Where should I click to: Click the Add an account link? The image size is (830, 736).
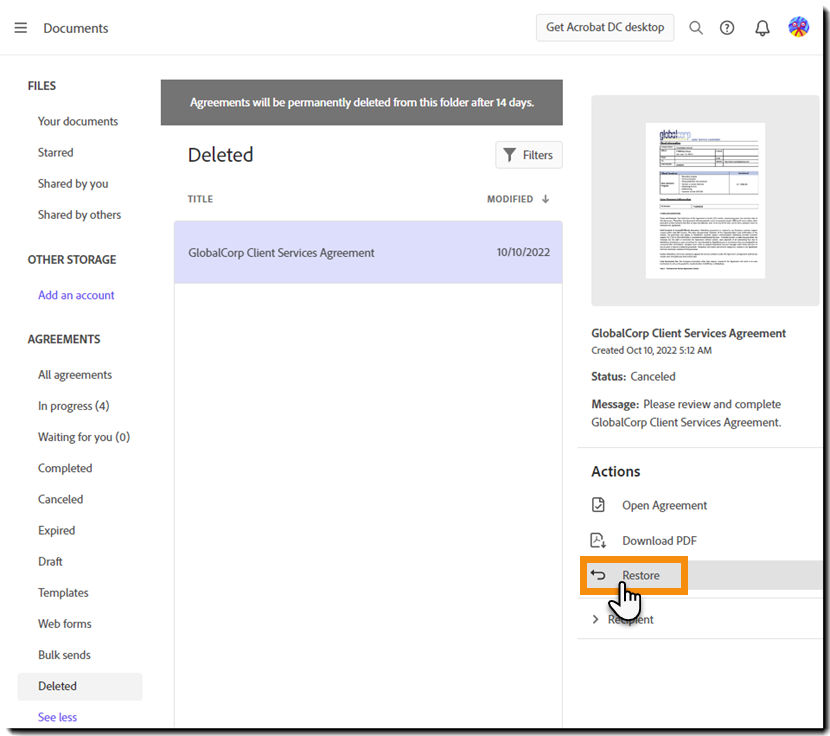(x=76, y=295)
